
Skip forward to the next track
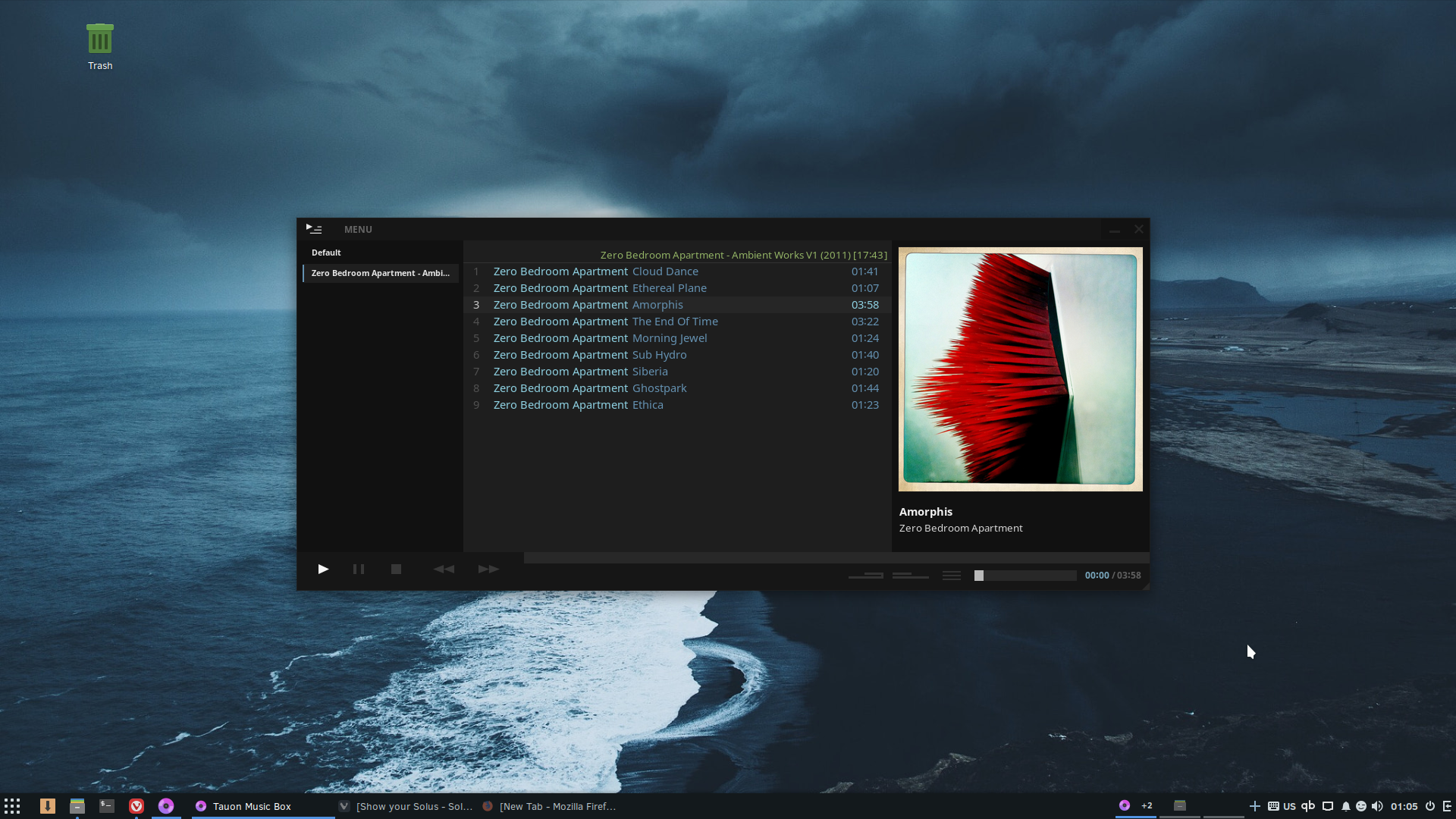488,569
